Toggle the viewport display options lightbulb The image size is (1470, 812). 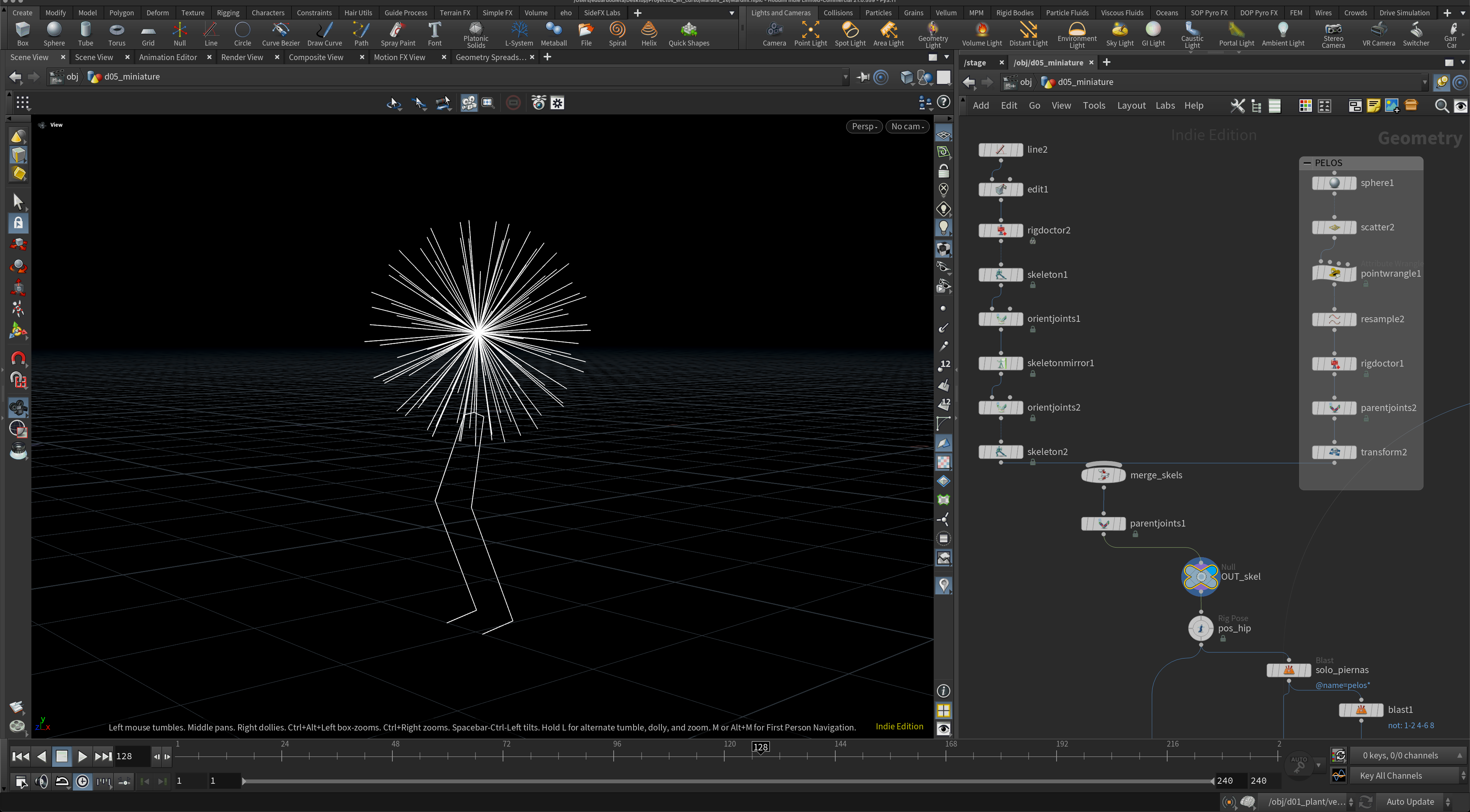click(943, 228)
